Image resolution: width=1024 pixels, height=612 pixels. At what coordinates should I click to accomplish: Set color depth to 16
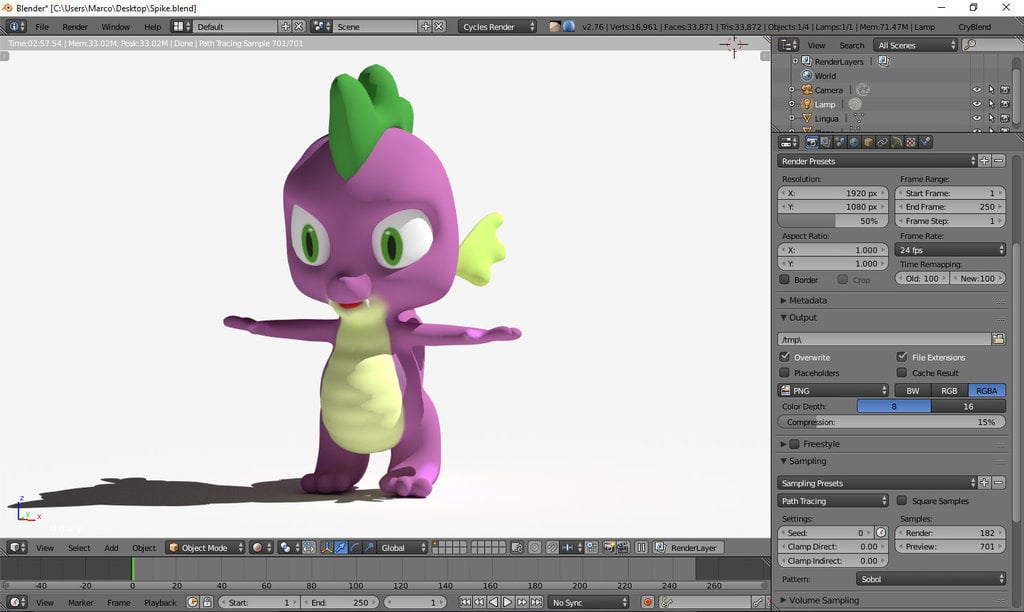click(968, 406)
